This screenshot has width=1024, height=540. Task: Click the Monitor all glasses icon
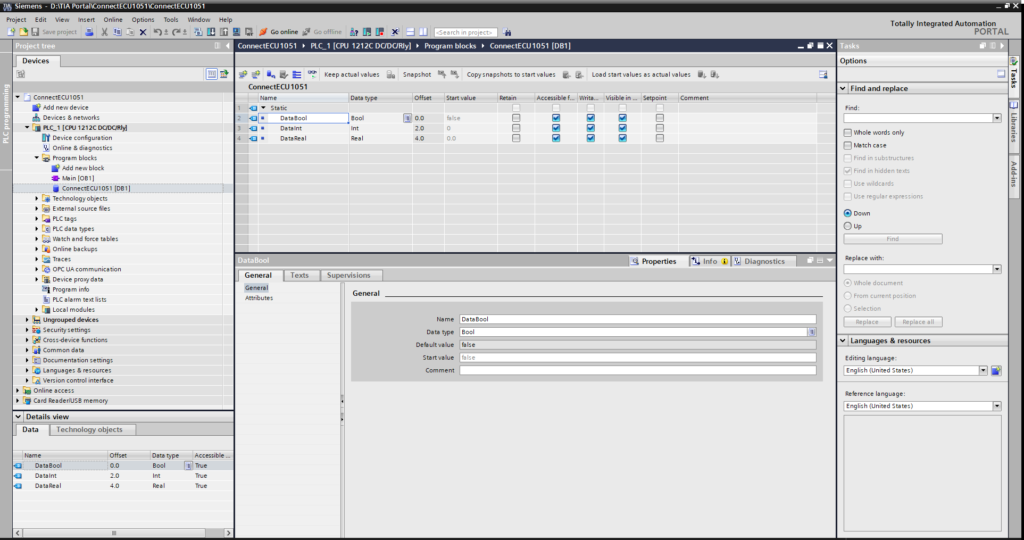312,74
